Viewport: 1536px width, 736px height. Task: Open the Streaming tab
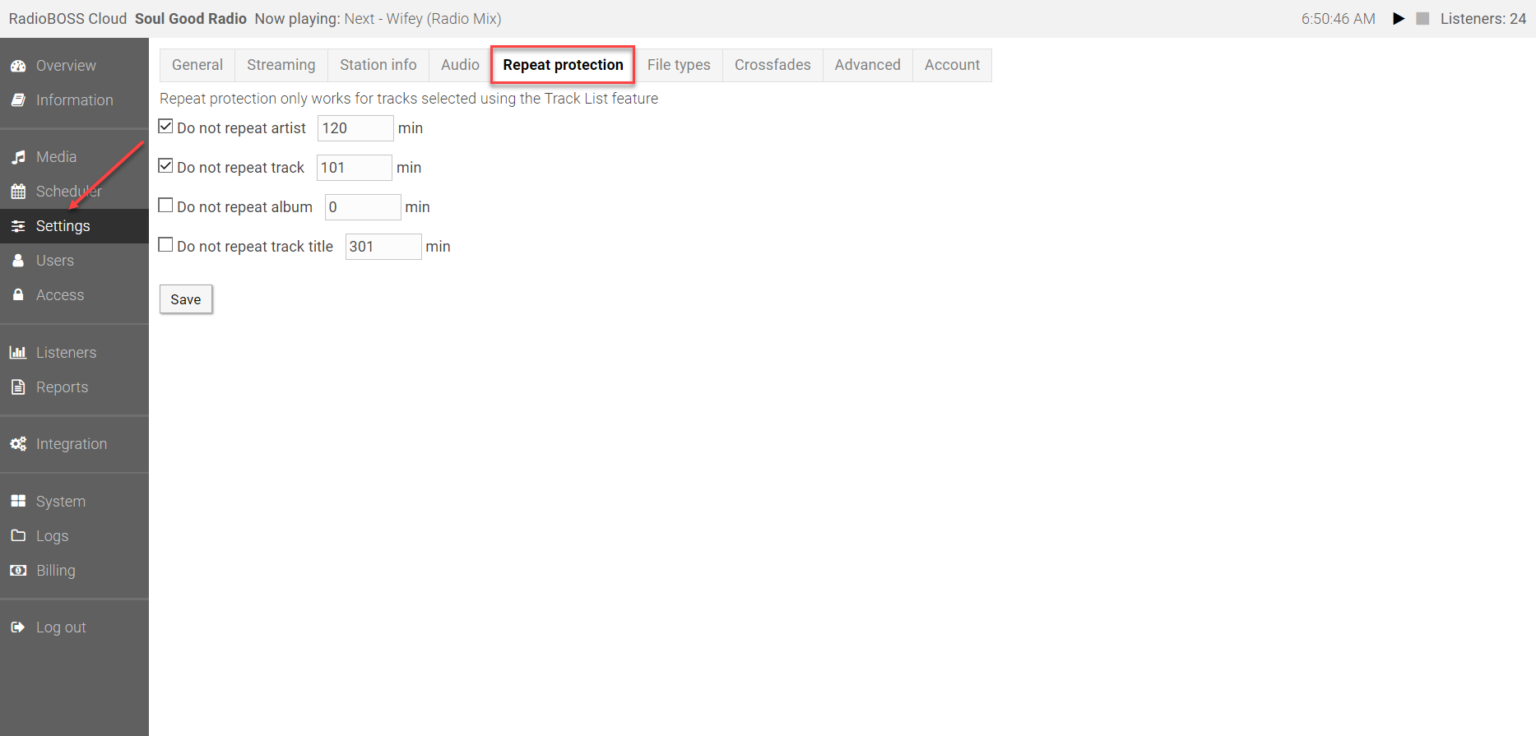[281, 65]
